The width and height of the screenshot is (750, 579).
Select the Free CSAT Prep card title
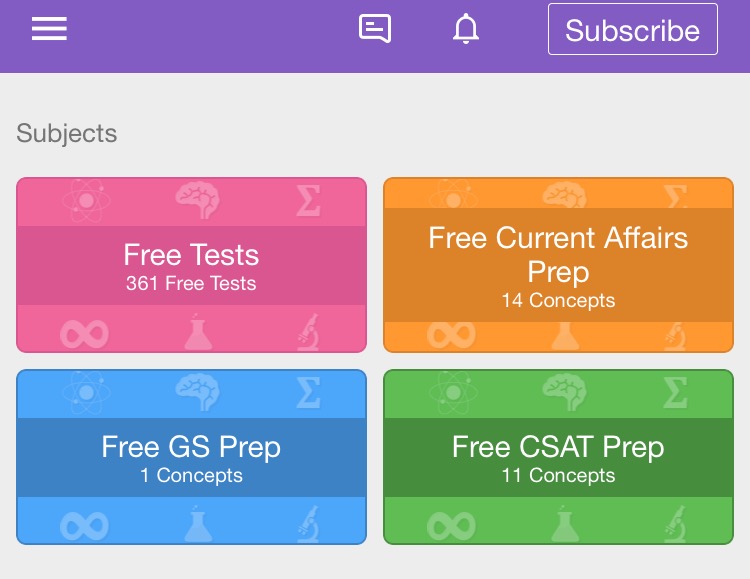(558, 446)
